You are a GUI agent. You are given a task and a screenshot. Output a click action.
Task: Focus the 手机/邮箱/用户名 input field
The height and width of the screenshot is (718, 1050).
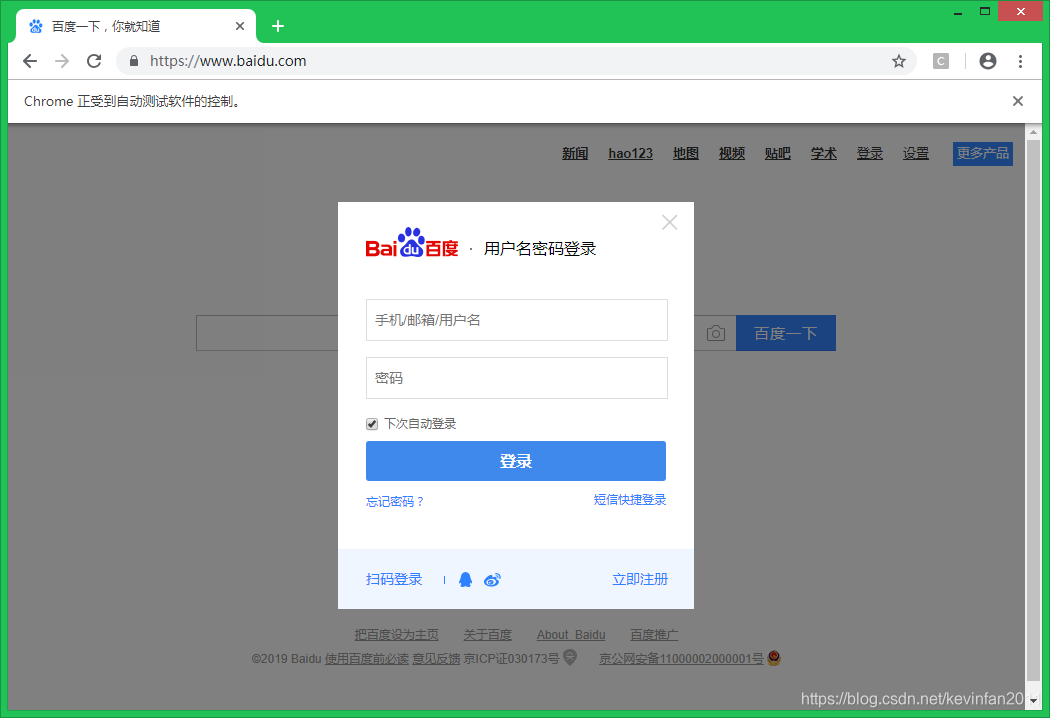(x=516, y=320)
